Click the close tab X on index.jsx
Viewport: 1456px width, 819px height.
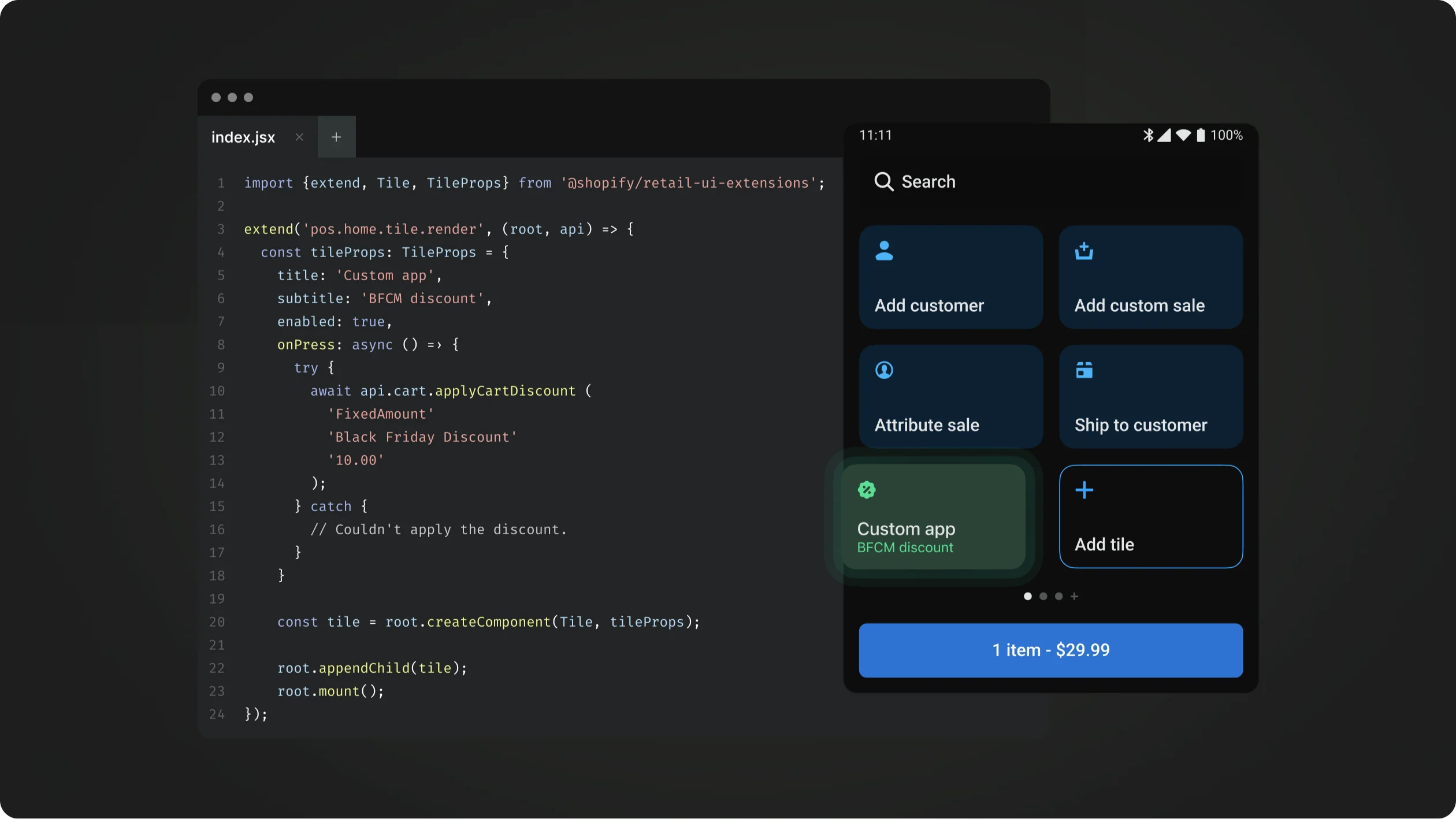point(299,137)
